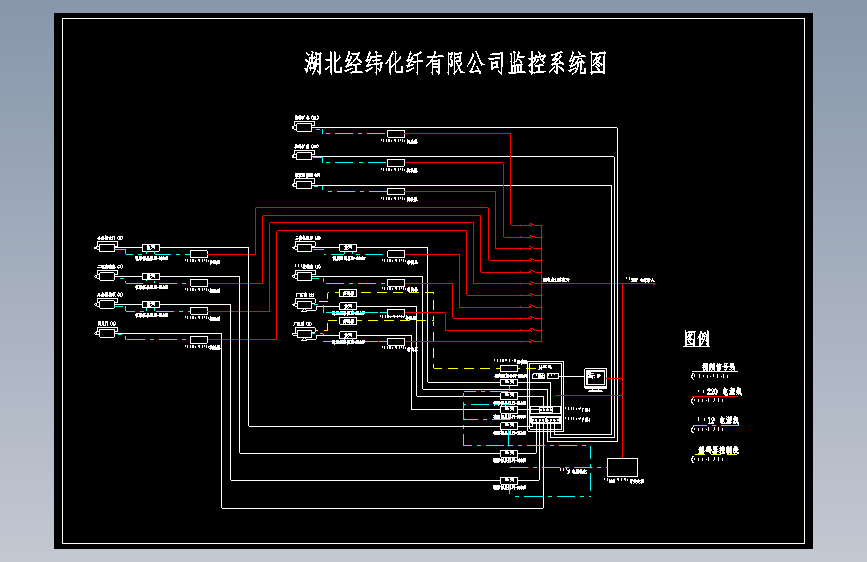867x562 pixels.
Task: Click the computer monitor symbol
Action: click(596, 379)
